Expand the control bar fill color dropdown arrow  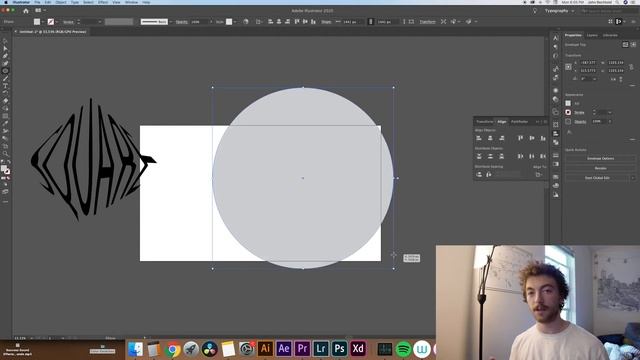coord(43,22)
